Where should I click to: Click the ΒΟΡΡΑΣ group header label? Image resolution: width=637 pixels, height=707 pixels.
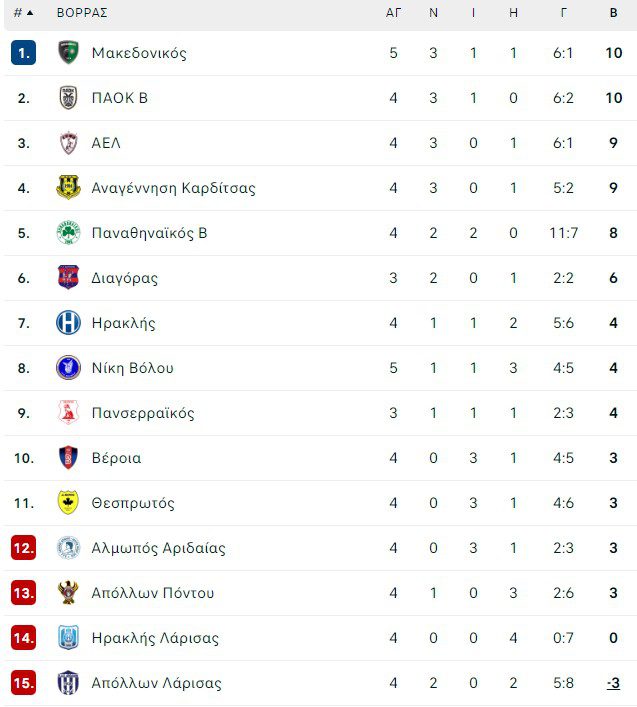[x=82, y=13]
